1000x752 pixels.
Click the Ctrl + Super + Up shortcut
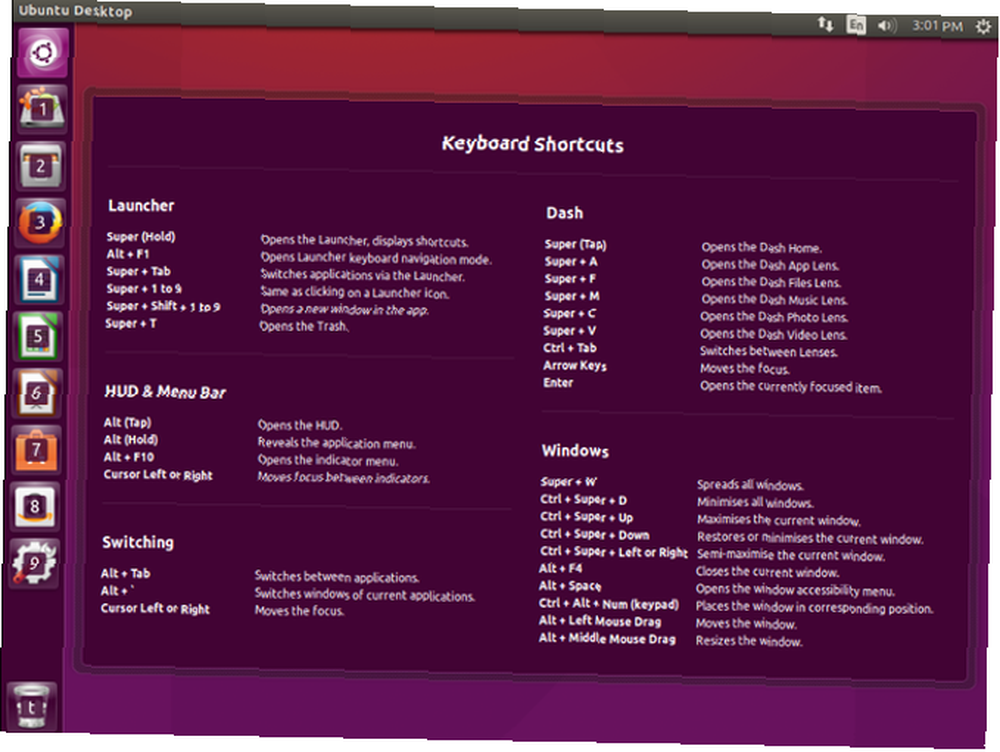(x=587, y=517)
